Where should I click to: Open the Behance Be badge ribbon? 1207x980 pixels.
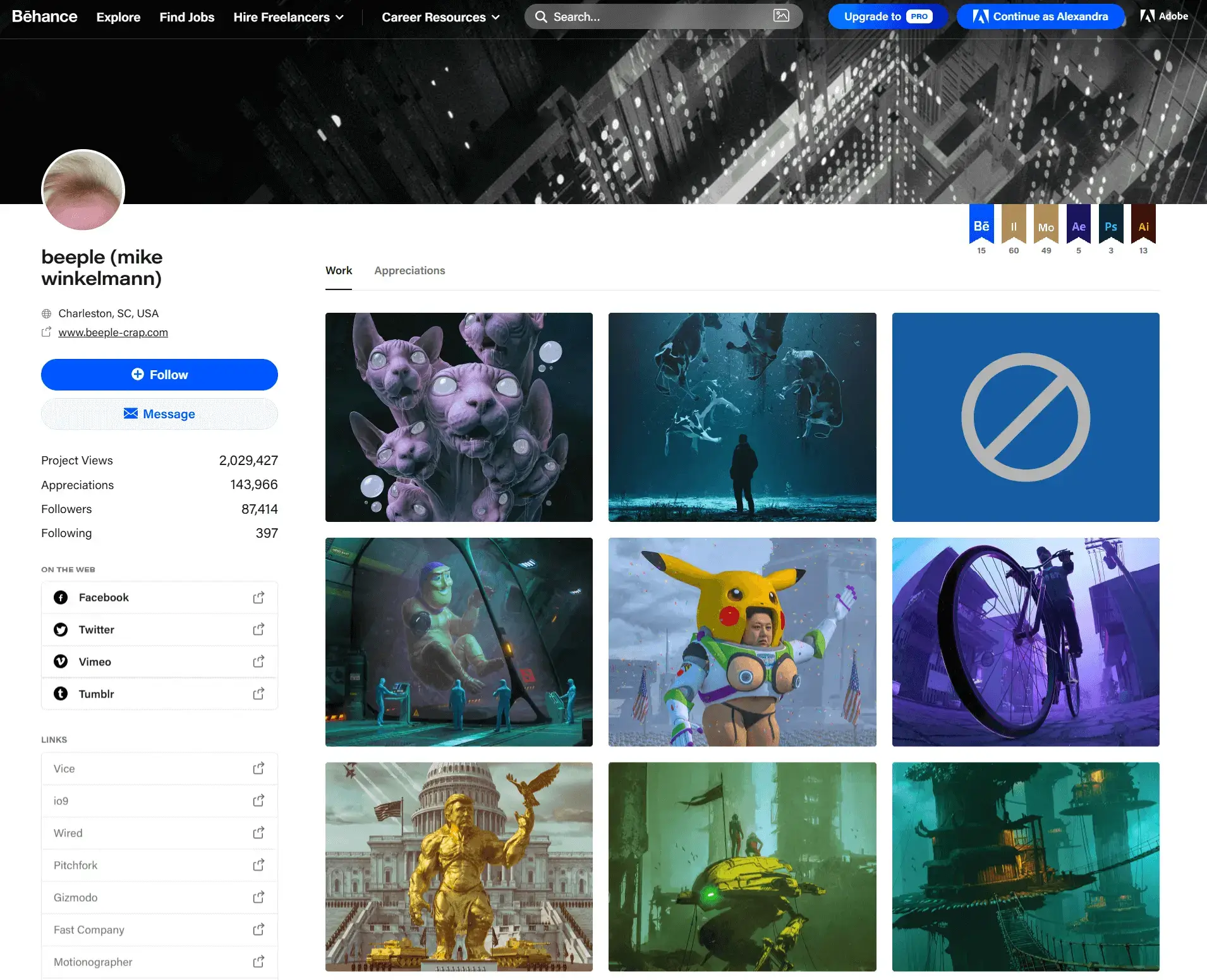981,224
